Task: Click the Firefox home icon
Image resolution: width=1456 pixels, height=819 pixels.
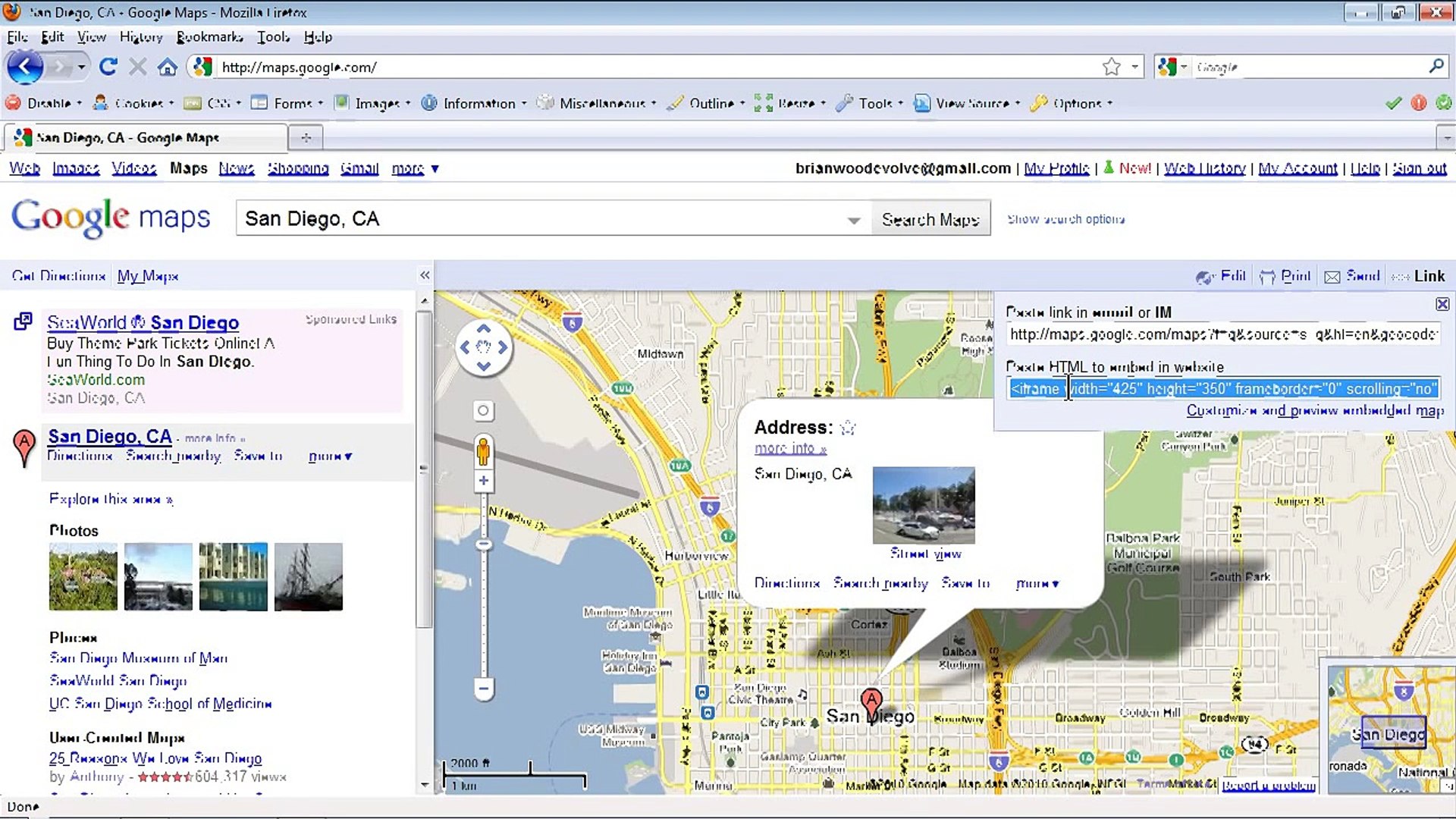Action: (x=168, y=67)
